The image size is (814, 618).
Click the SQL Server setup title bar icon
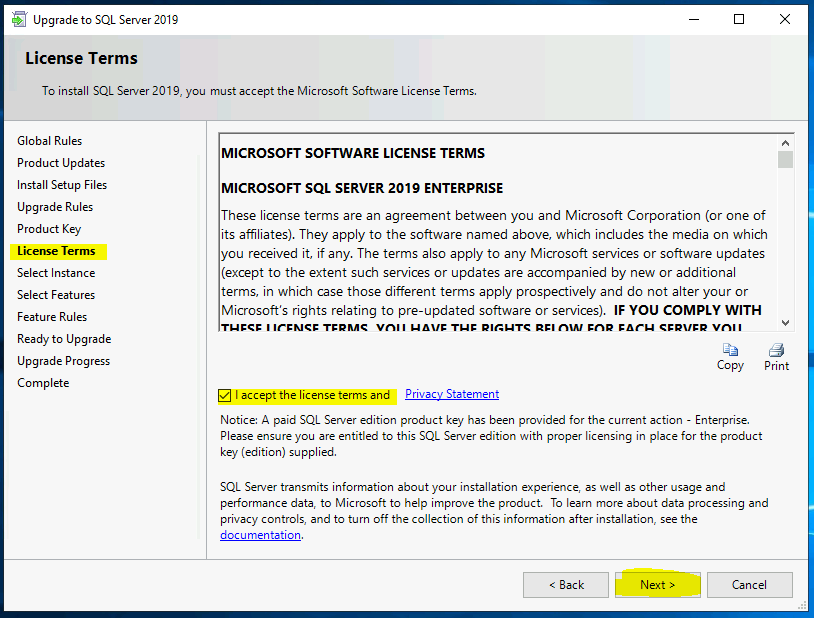[19, 20]
